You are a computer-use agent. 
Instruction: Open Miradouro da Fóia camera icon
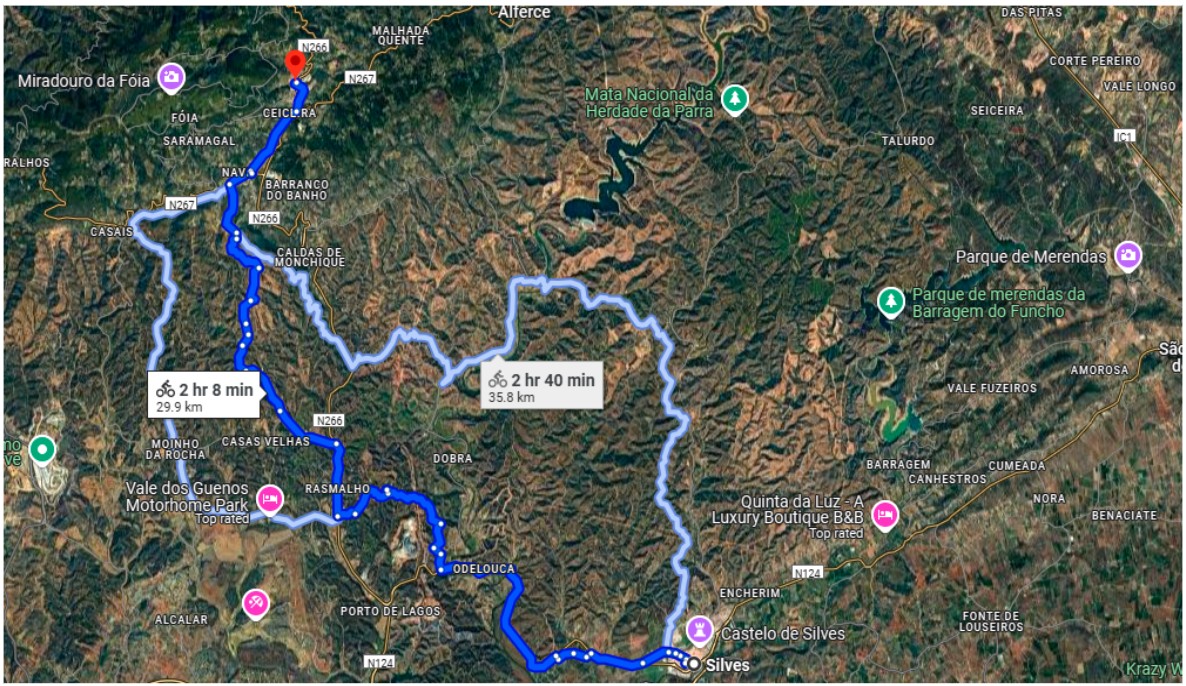(x=172, y=77)
